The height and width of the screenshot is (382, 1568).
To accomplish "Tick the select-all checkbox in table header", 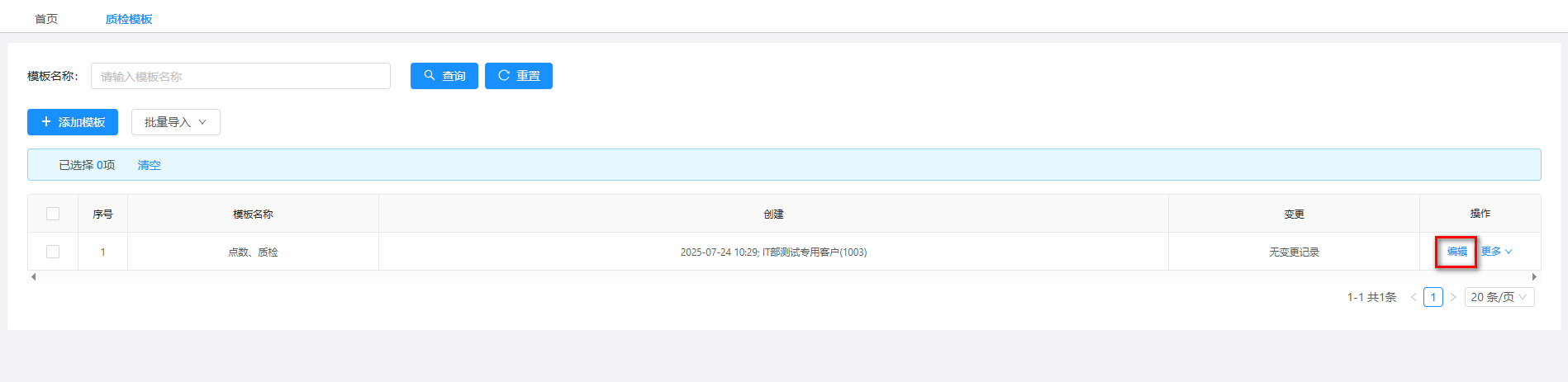I will 53,214.
